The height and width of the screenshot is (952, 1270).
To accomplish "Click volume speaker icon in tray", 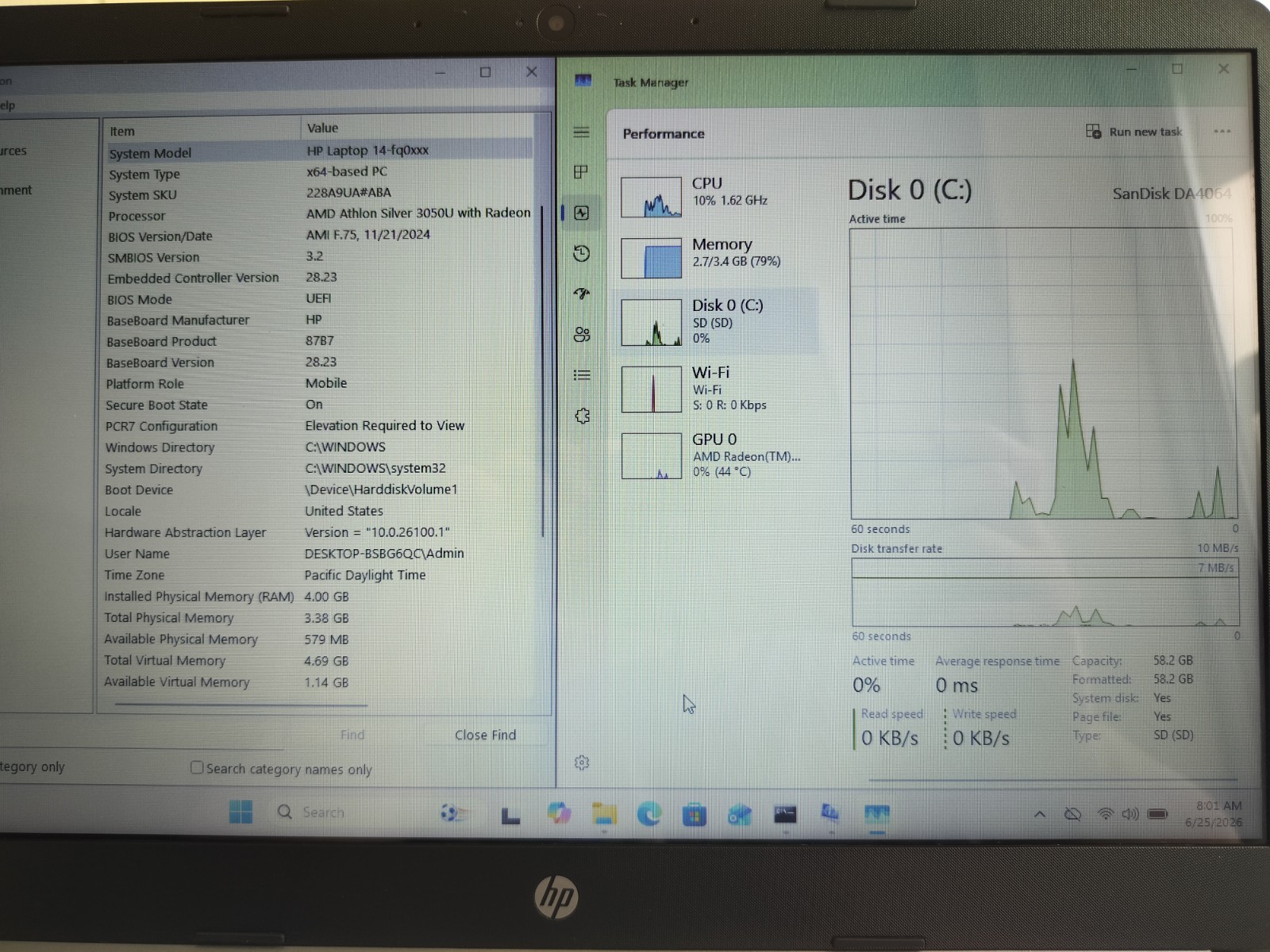I will point(1130,814).
